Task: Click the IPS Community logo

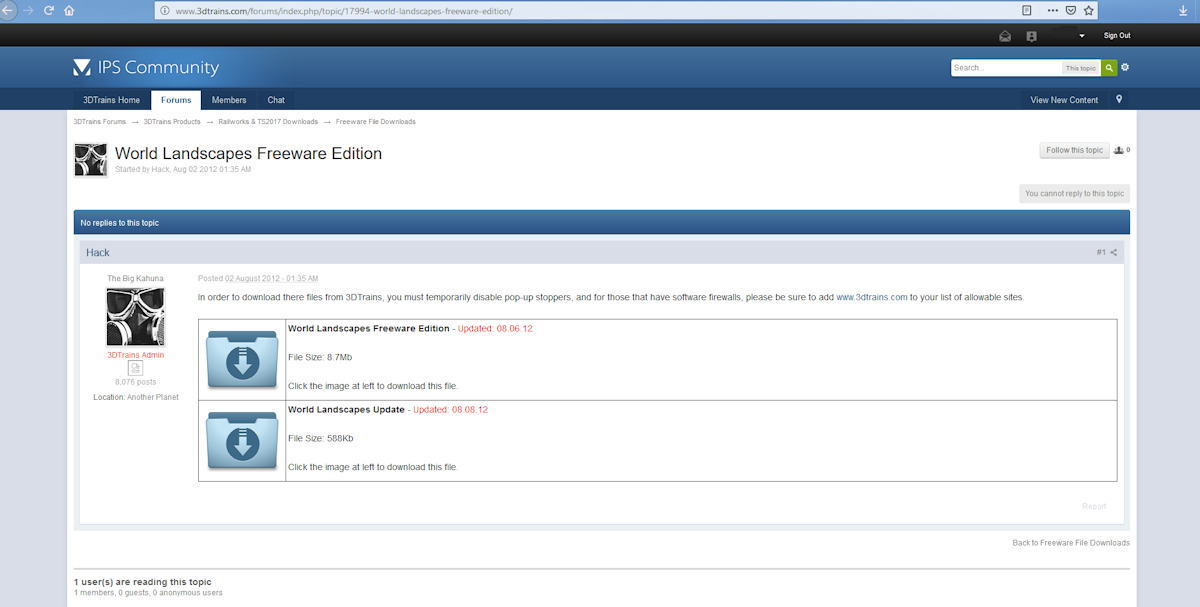Action: click(146, 68)
